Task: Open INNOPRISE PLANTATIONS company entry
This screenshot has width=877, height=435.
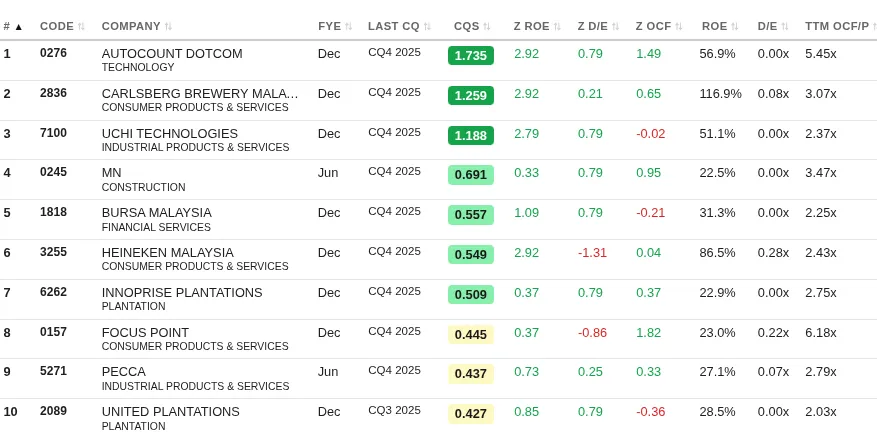Action: pyautogui.click(x=182, y=292)
